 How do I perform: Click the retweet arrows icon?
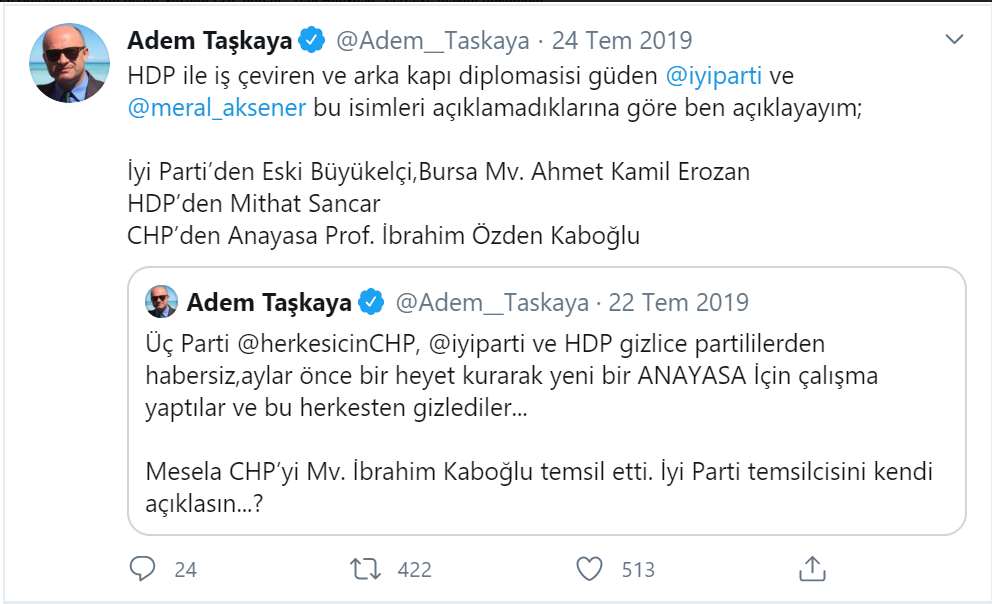366,569
